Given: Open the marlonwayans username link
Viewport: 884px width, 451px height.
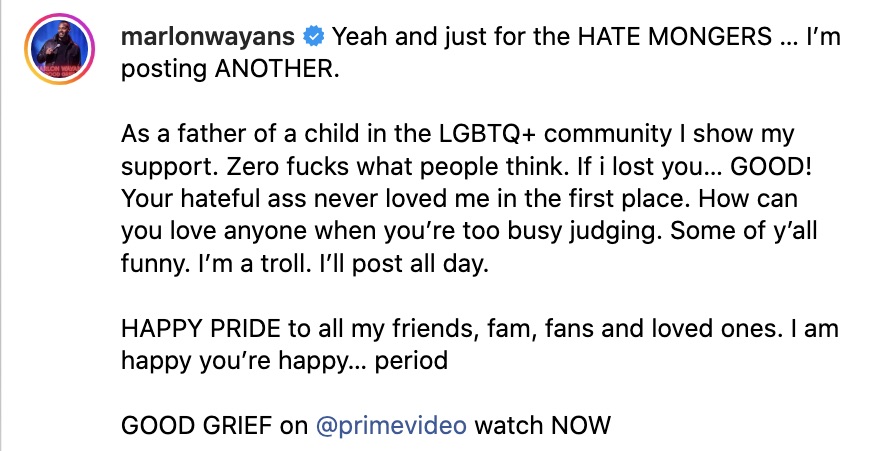Looking at the screenshot, I should [208, 39].
